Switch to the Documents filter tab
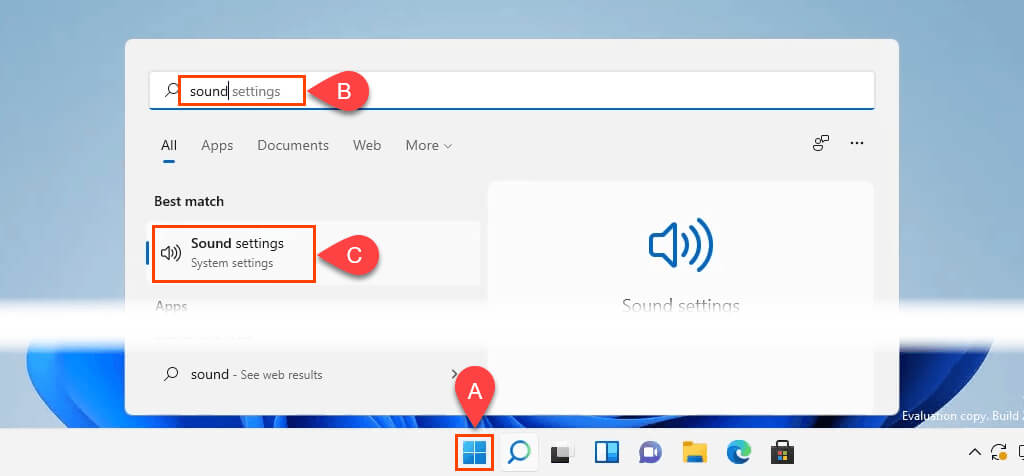 (293, 145)
